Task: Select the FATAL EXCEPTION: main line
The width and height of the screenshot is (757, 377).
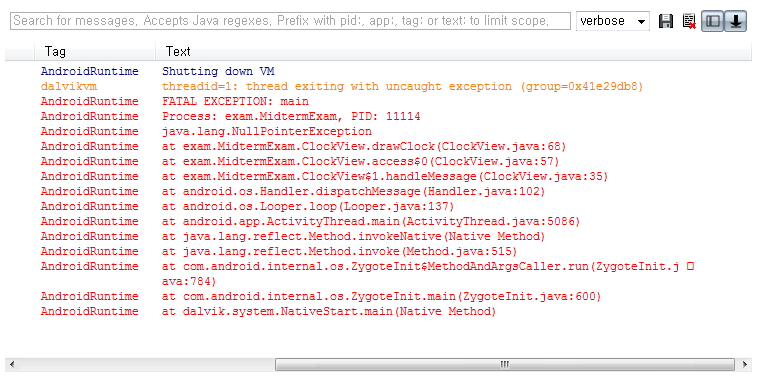Action: tap(378, 101)
